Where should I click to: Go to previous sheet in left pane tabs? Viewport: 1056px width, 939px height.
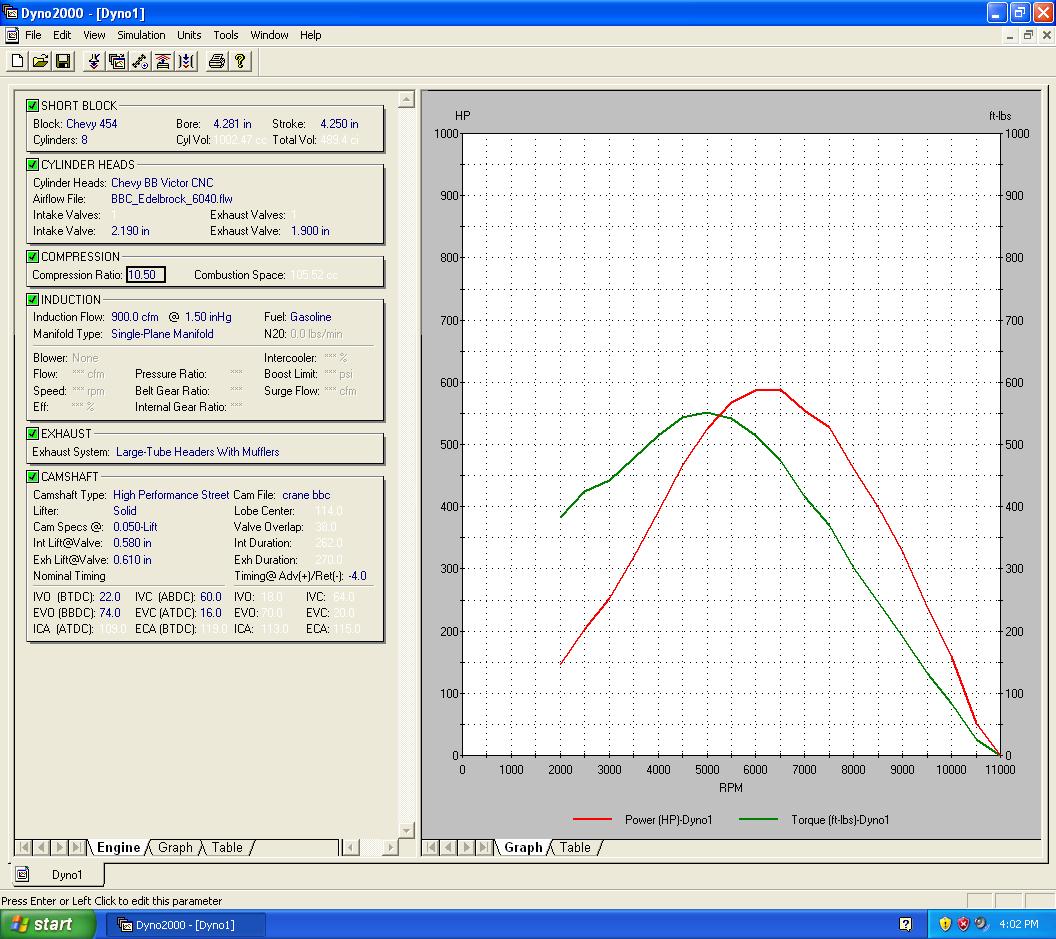[x=41, y=847]
